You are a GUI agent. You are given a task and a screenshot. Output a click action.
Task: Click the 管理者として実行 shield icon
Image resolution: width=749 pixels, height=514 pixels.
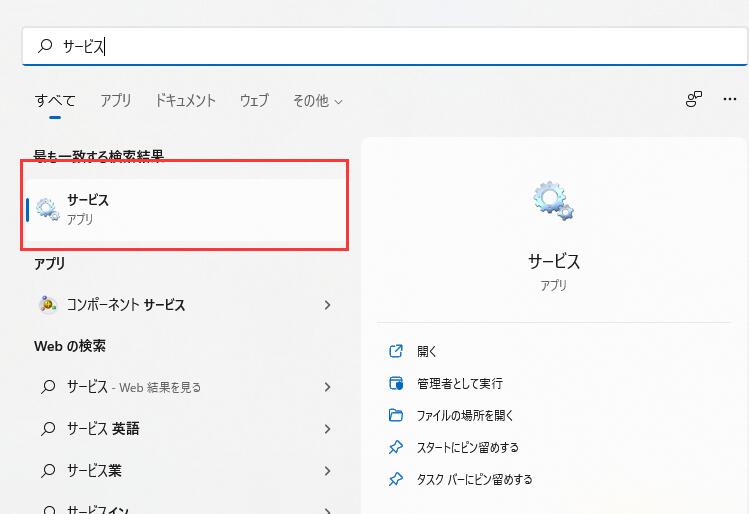pyautogui.click(x=396, y=383)
